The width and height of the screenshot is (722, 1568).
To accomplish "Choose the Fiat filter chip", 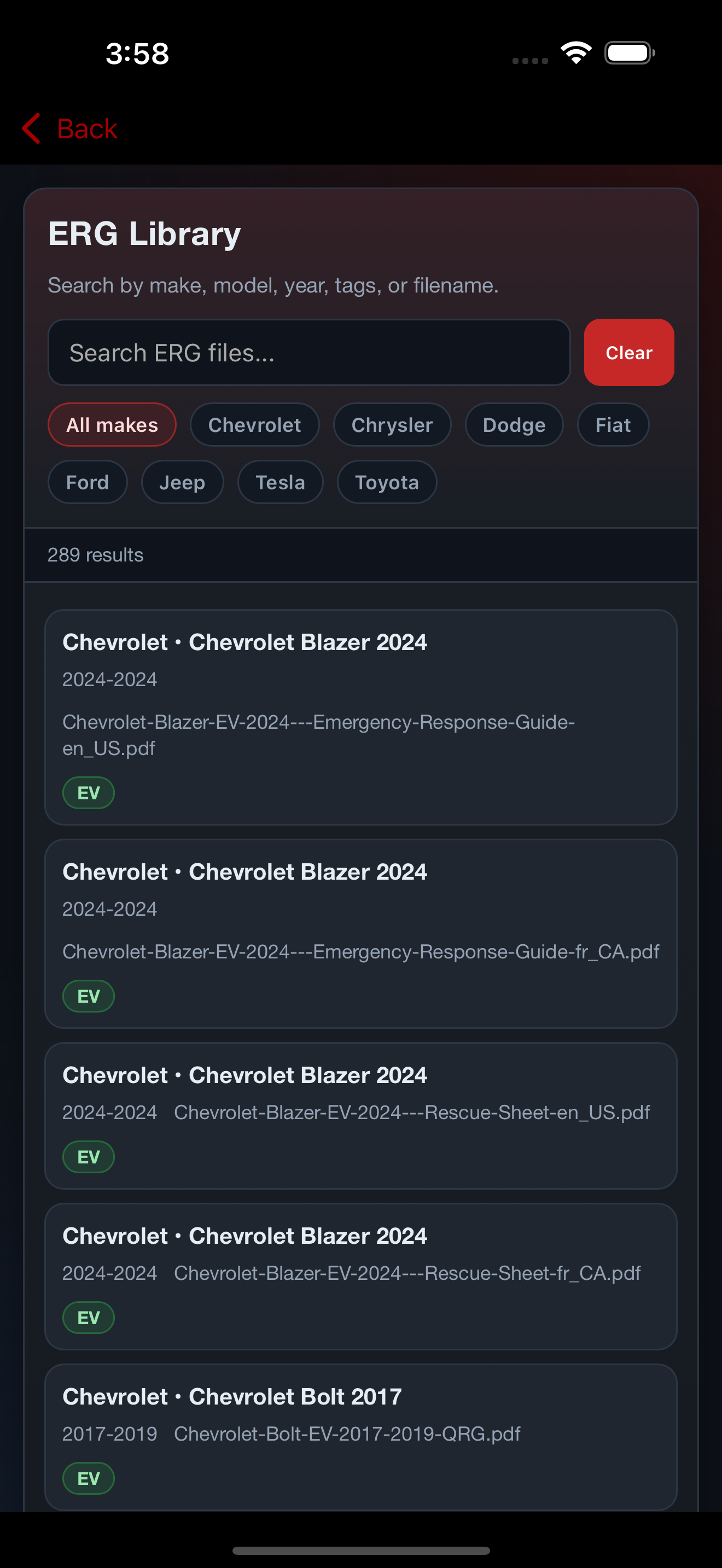I will [613, 425].
